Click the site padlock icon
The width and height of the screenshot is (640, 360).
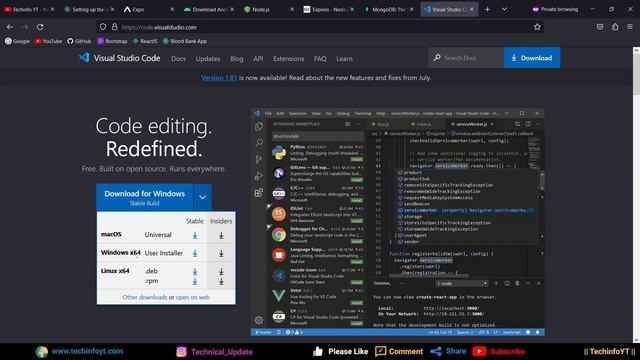click(x=115, y=27)
